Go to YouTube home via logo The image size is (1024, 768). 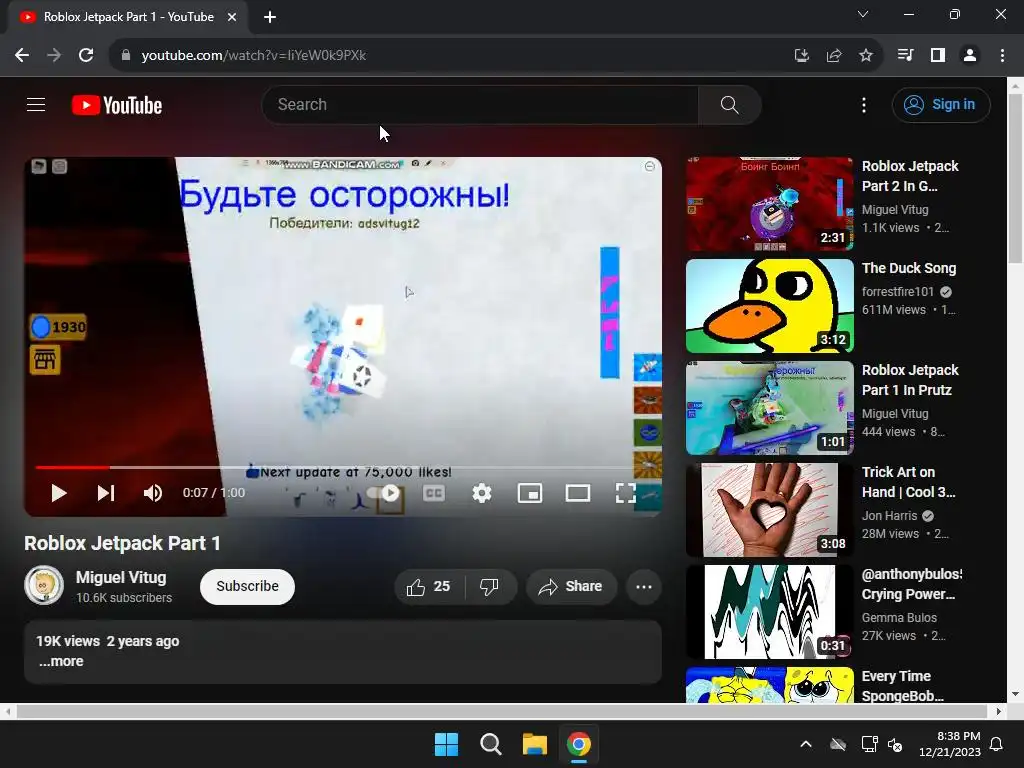[117, 105]
